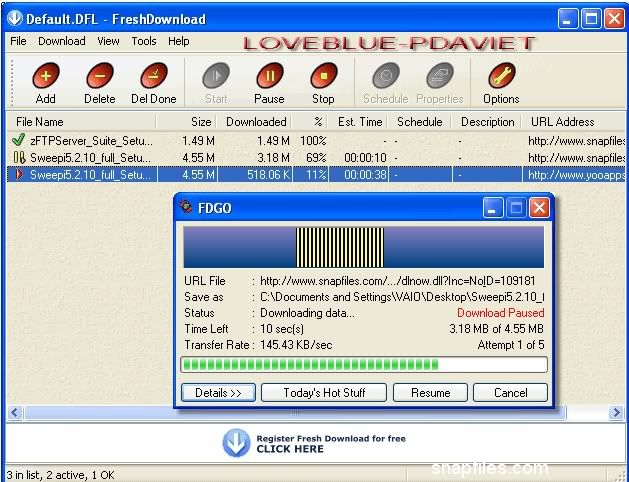The height and width of the screenshot is (482, 629).
Task: Click the green download progress bar
Action: pos(364,365)
